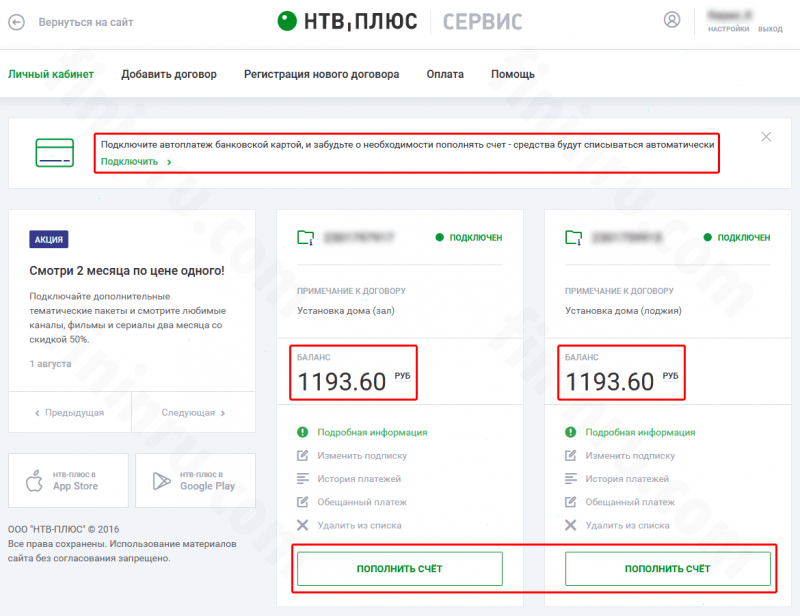Click the promised payment icon in зал card
This screenshot has width=800, height=616.
tap(303, 502)
